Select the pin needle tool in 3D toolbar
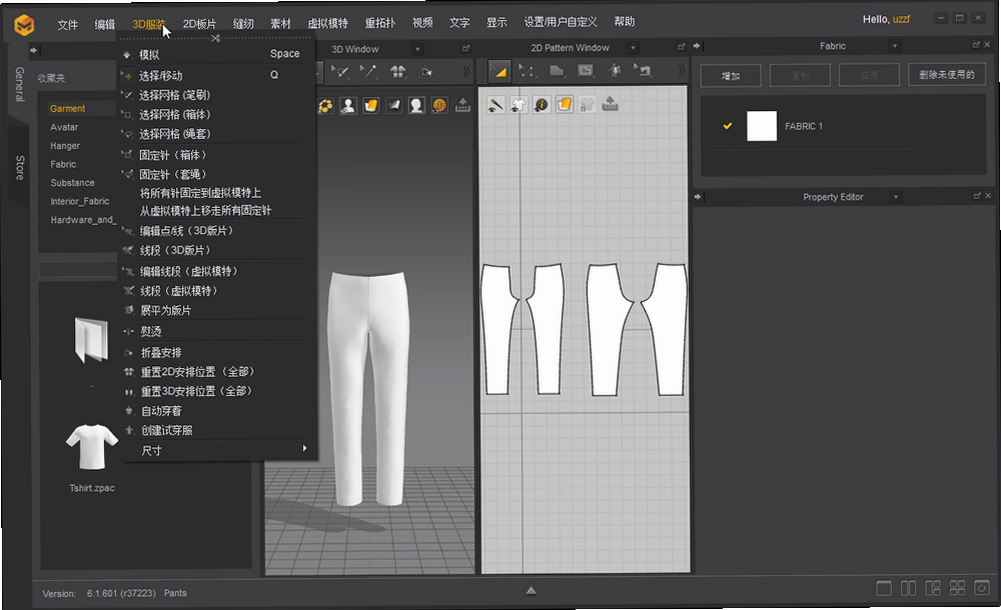Image resolution: width=1001 pixels, height=610 pixels. click(x=368, y=71)
